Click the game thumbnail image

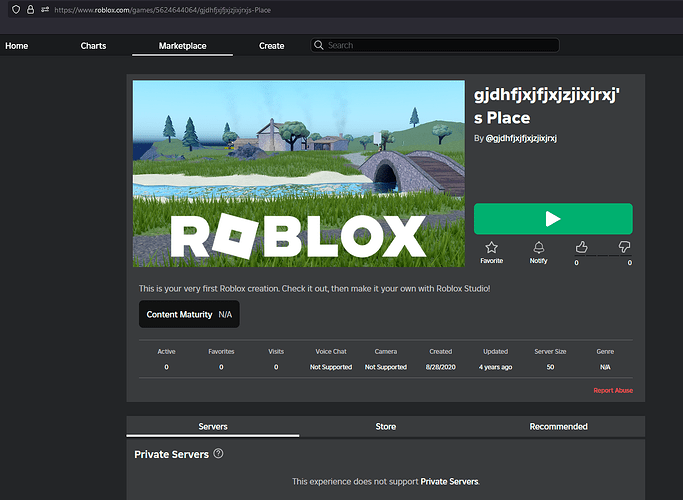click(299, 173)
